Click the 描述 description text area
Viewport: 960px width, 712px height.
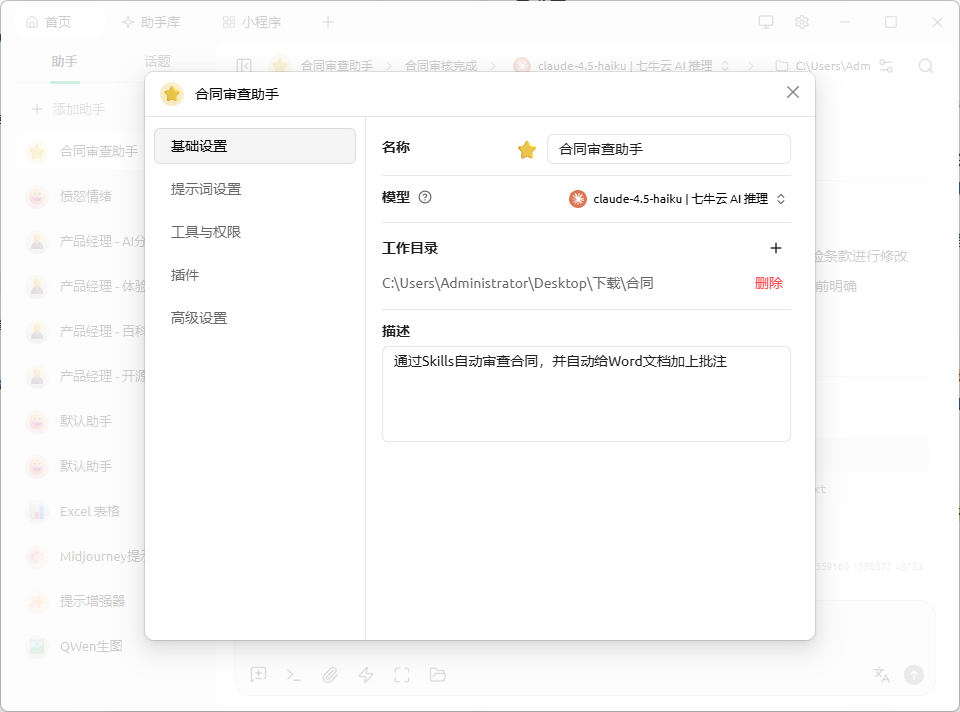[x=586, y=394]
